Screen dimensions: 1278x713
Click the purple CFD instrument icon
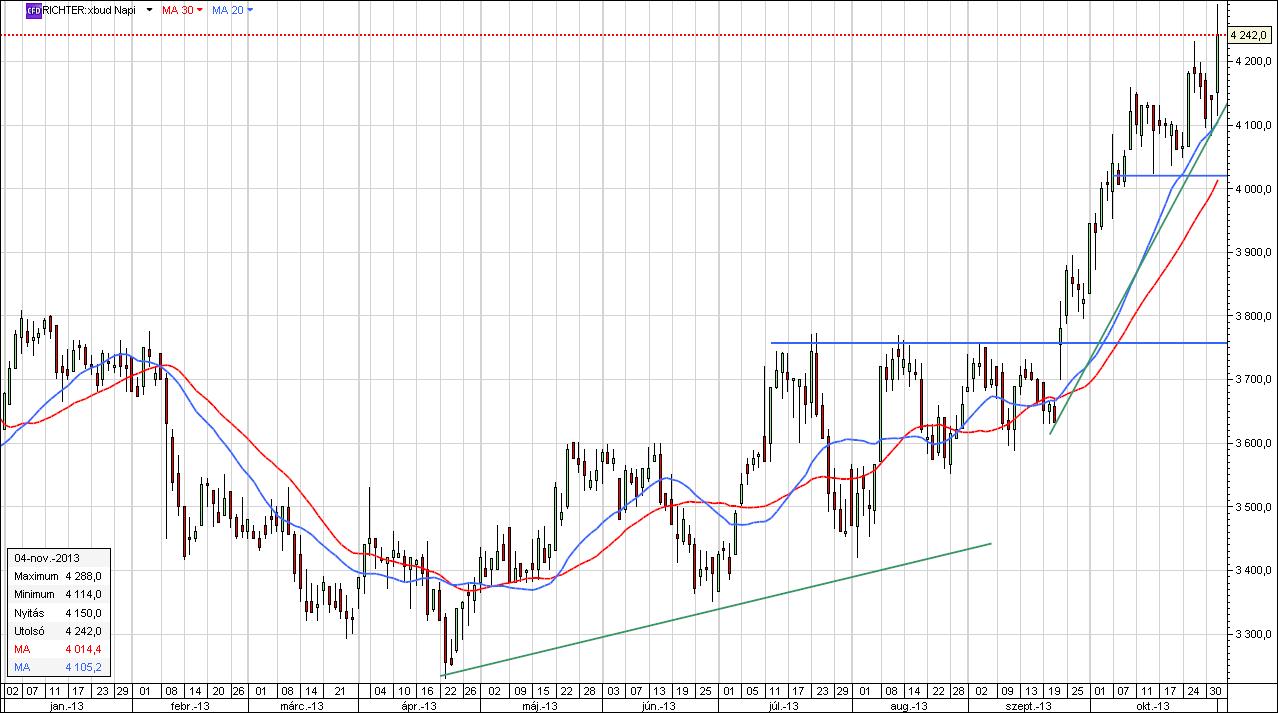[x=33, y=9]
